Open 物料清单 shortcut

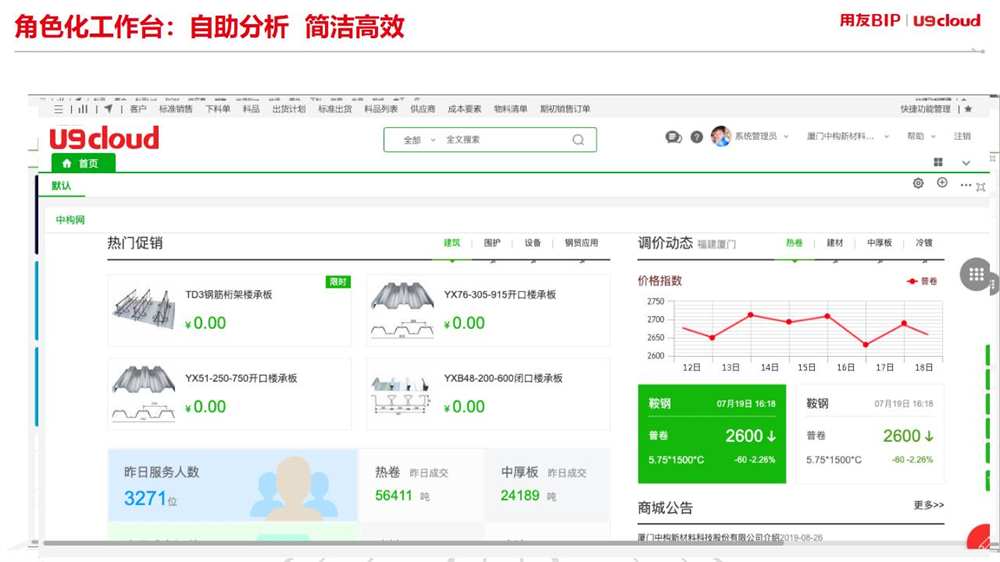[510, 109]
